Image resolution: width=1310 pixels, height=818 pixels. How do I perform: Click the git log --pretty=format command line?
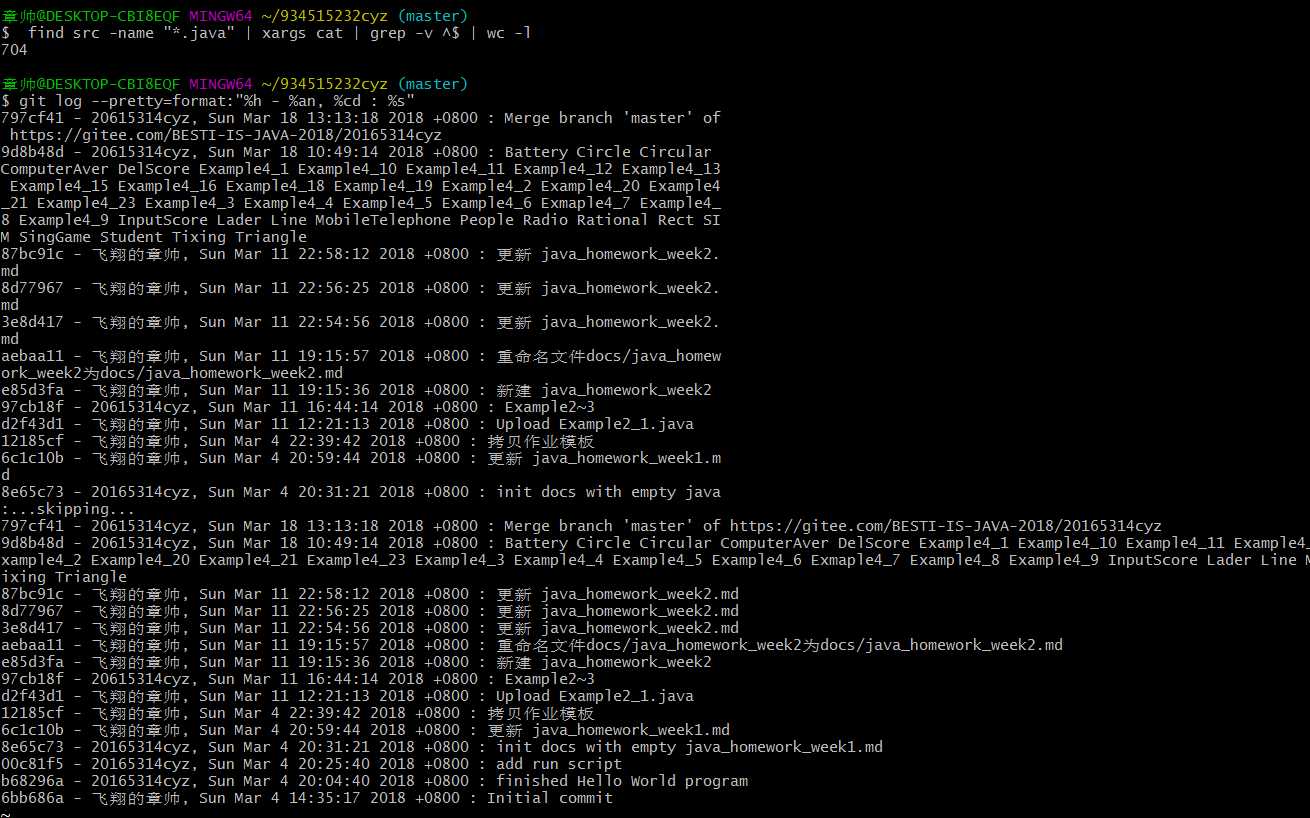(x=208, y=101)
